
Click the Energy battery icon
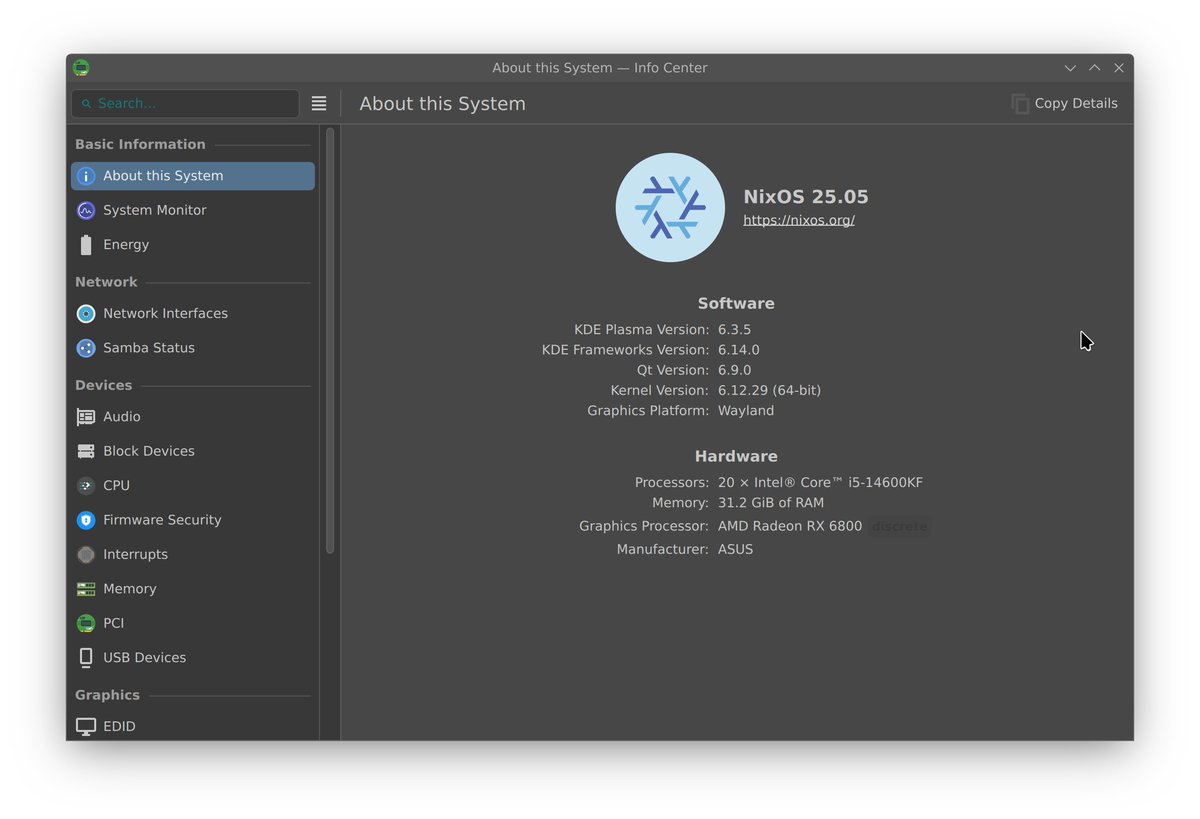pos(86,245)
